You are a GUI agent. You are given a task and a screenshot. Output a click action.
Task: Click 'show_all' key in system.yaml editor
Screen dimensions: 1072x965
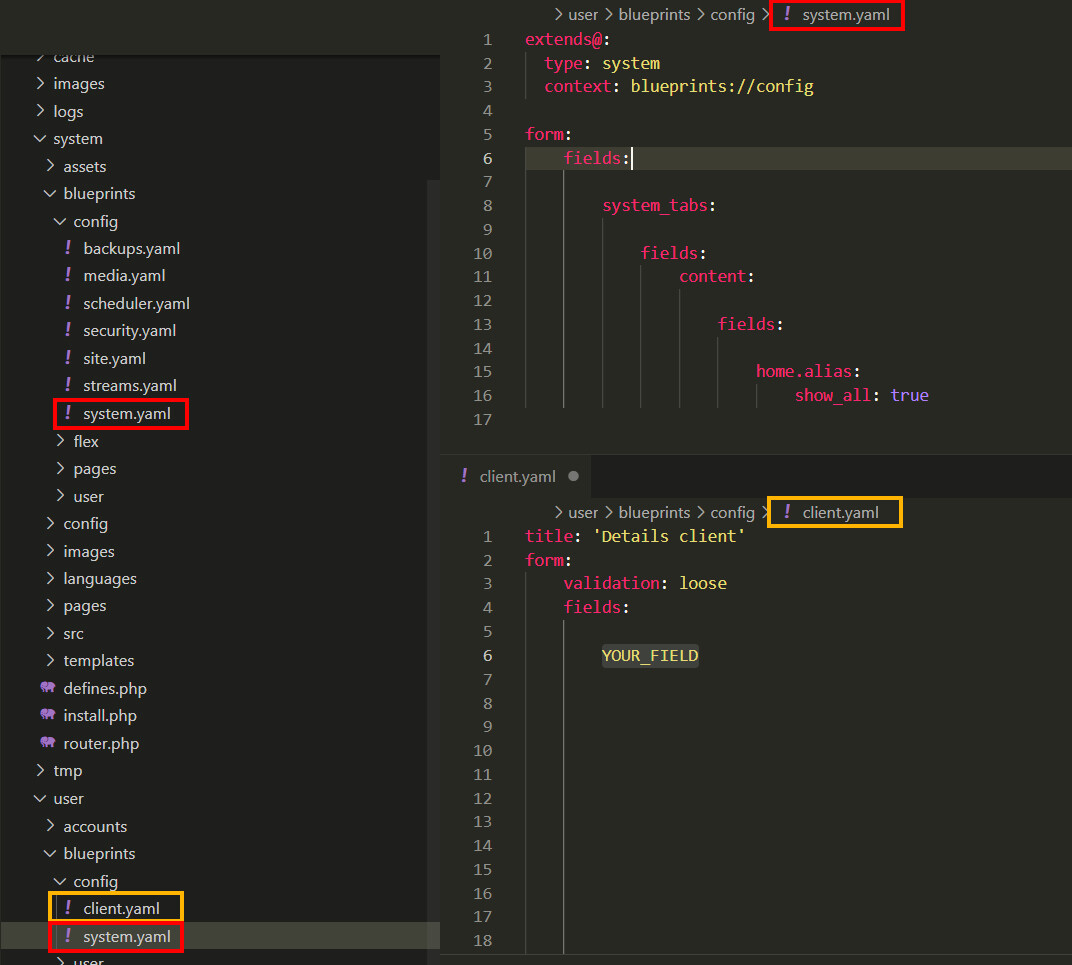[832, 395]
